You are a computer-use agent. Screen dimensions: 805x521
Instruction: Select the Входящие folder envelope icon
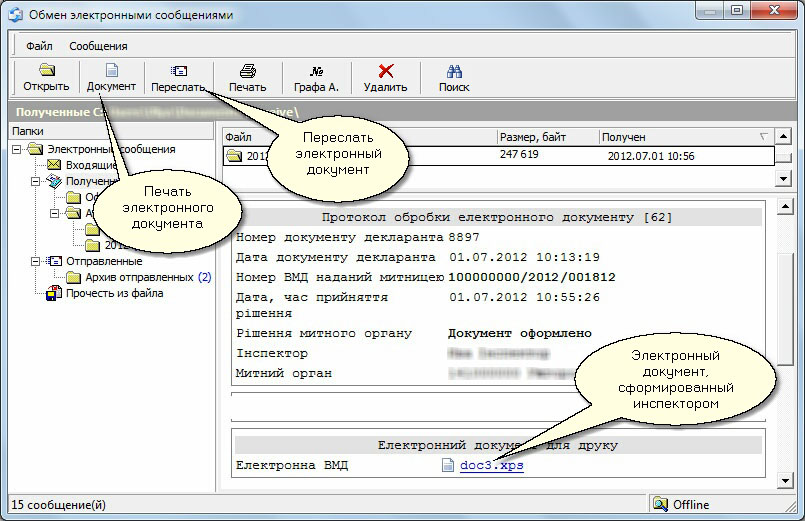click(x=54, y=165)
